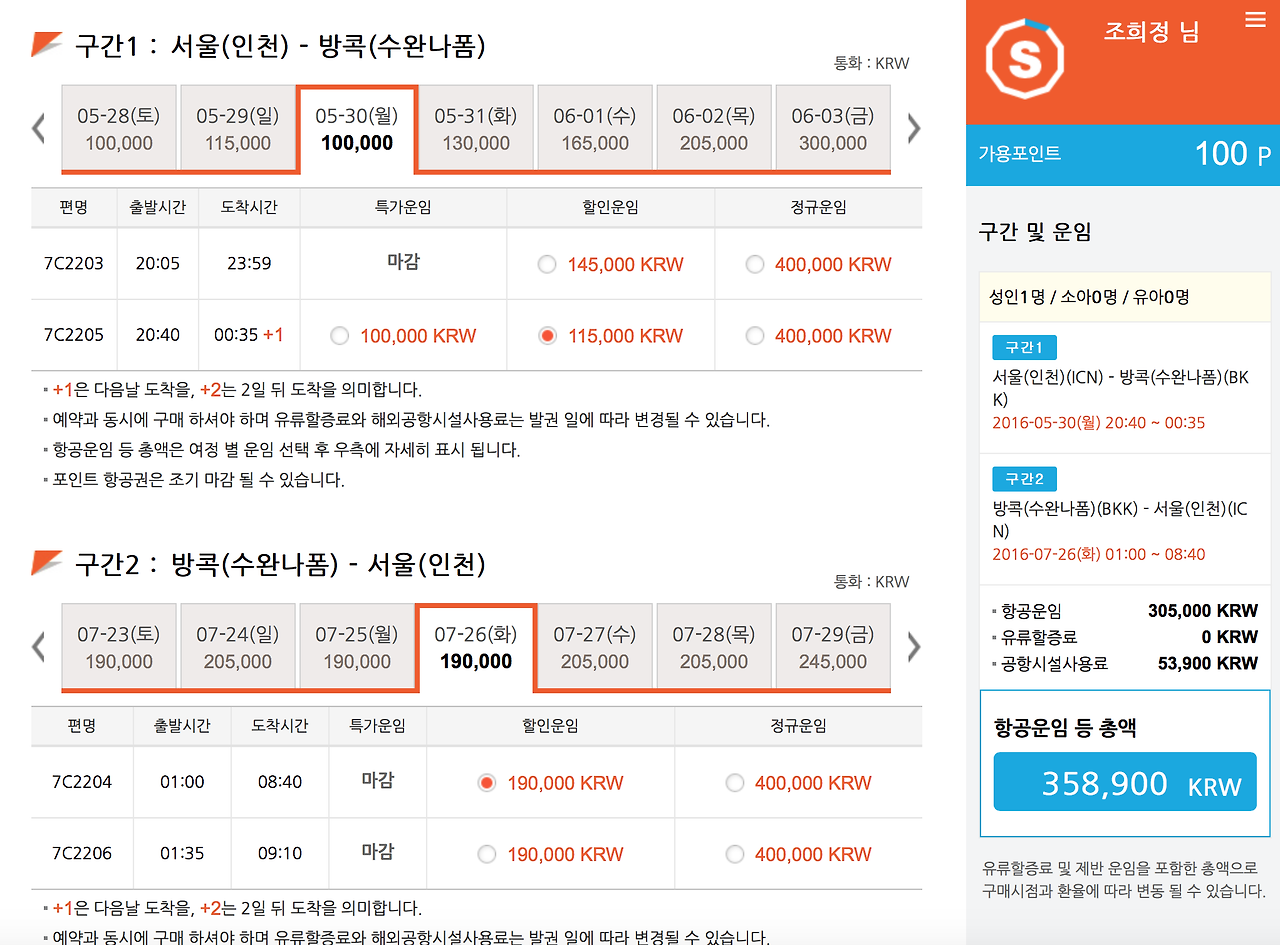This screenshot has height=945, width=1280.
Task: Select the 100,000 KRW special fare for 7C2205
Action: (x=342, y=335)
